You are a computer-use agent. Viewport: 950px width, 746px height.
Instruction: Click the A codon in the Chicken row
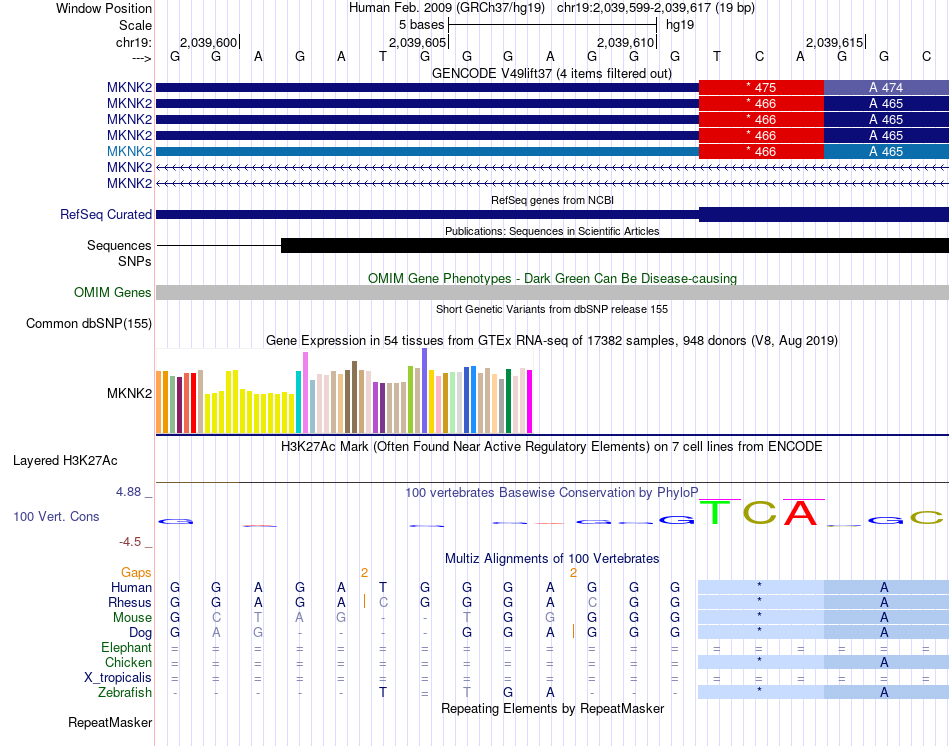(886, 662)
